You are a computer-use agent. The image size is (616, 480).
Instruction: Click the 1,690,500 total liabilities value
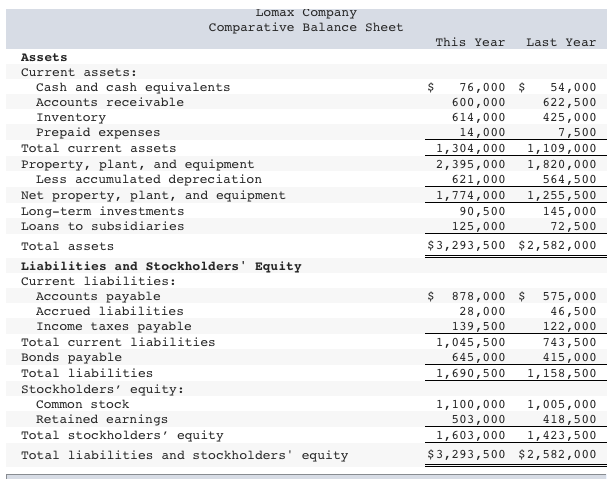(x=471, y=373)
